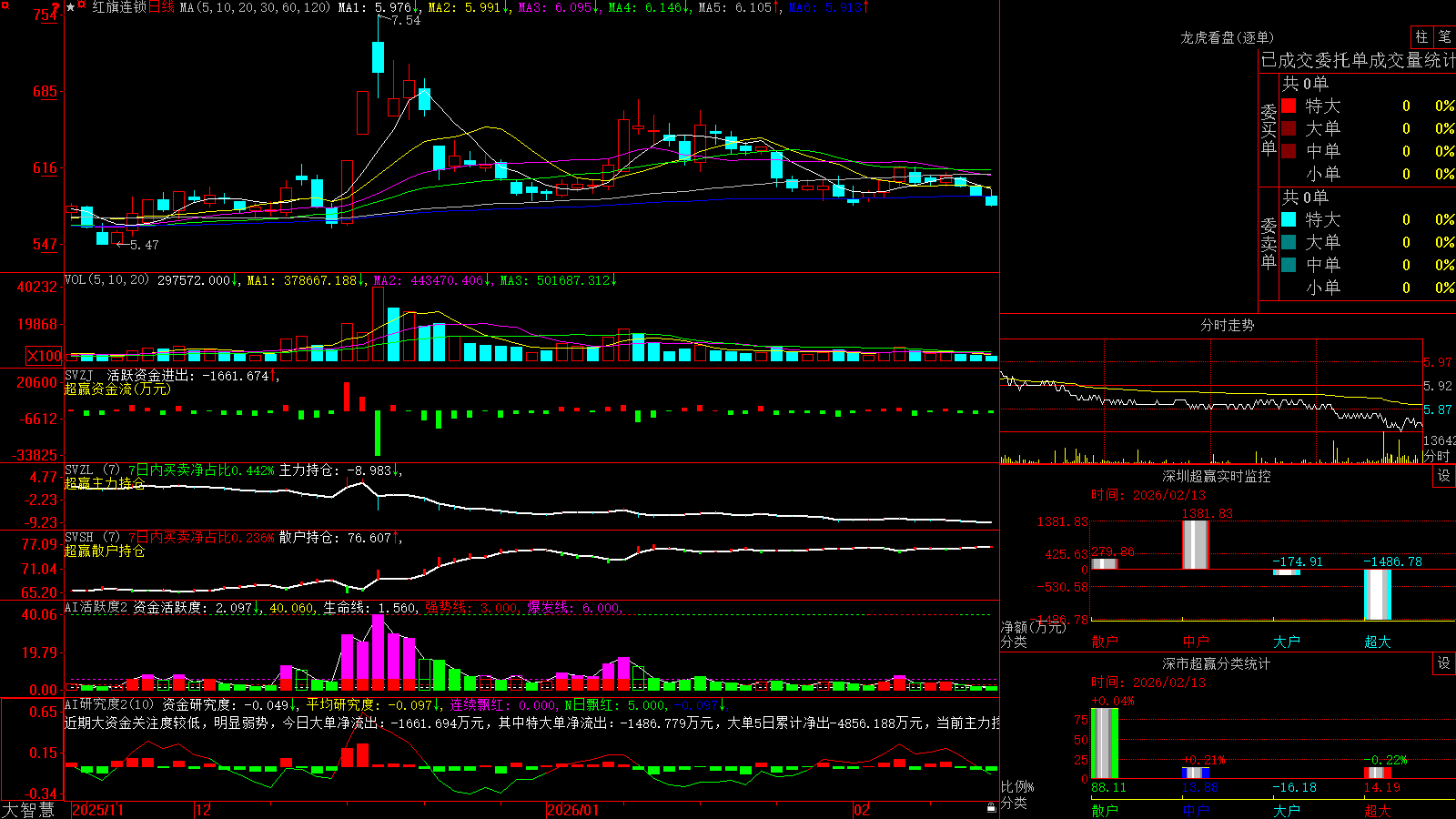Jump to the 02 month timeline marker

[x=862, y=810]
